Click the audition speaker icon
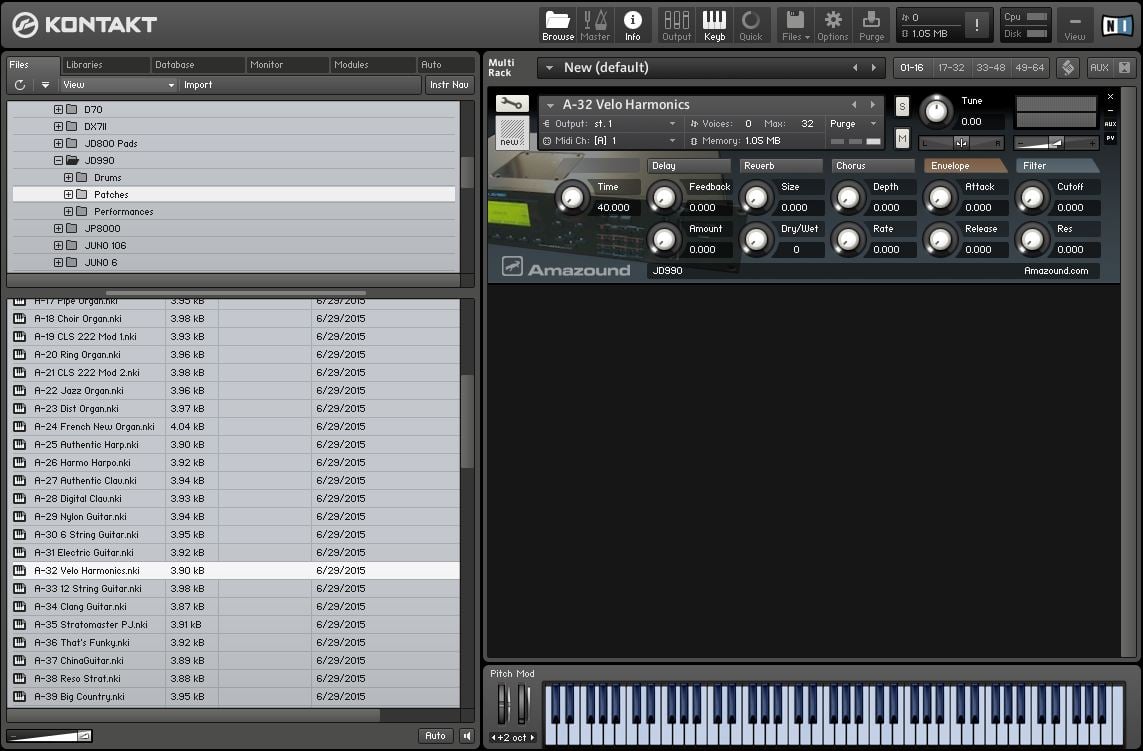 [467, 736]
